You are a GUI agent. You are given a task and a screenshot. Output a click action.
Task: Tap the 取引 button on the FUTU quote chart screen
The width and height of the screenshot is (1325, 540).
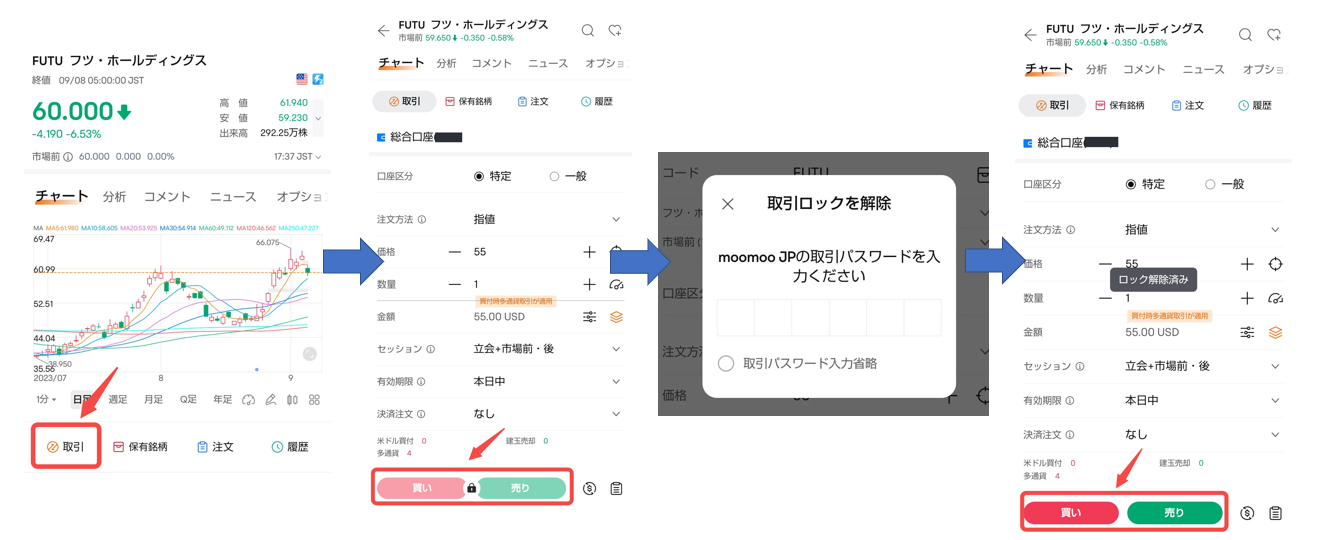[x=66, y=447]
